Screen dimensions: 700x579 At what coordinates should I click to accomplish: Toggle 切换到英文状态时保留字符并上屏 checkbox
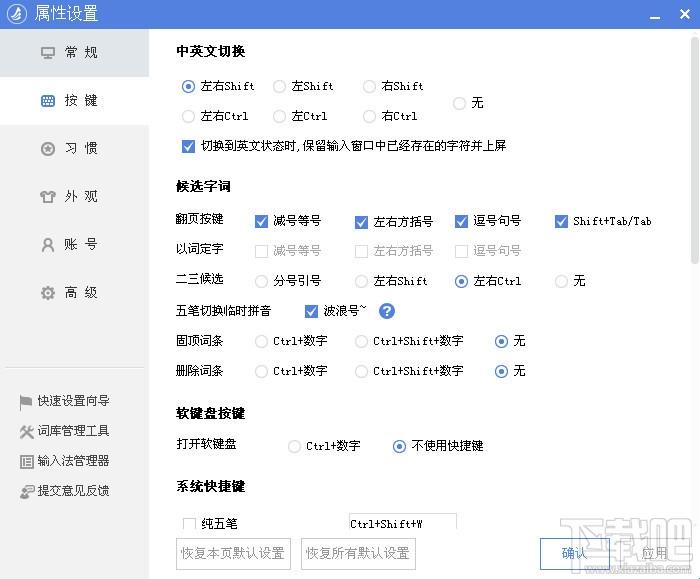188,146
